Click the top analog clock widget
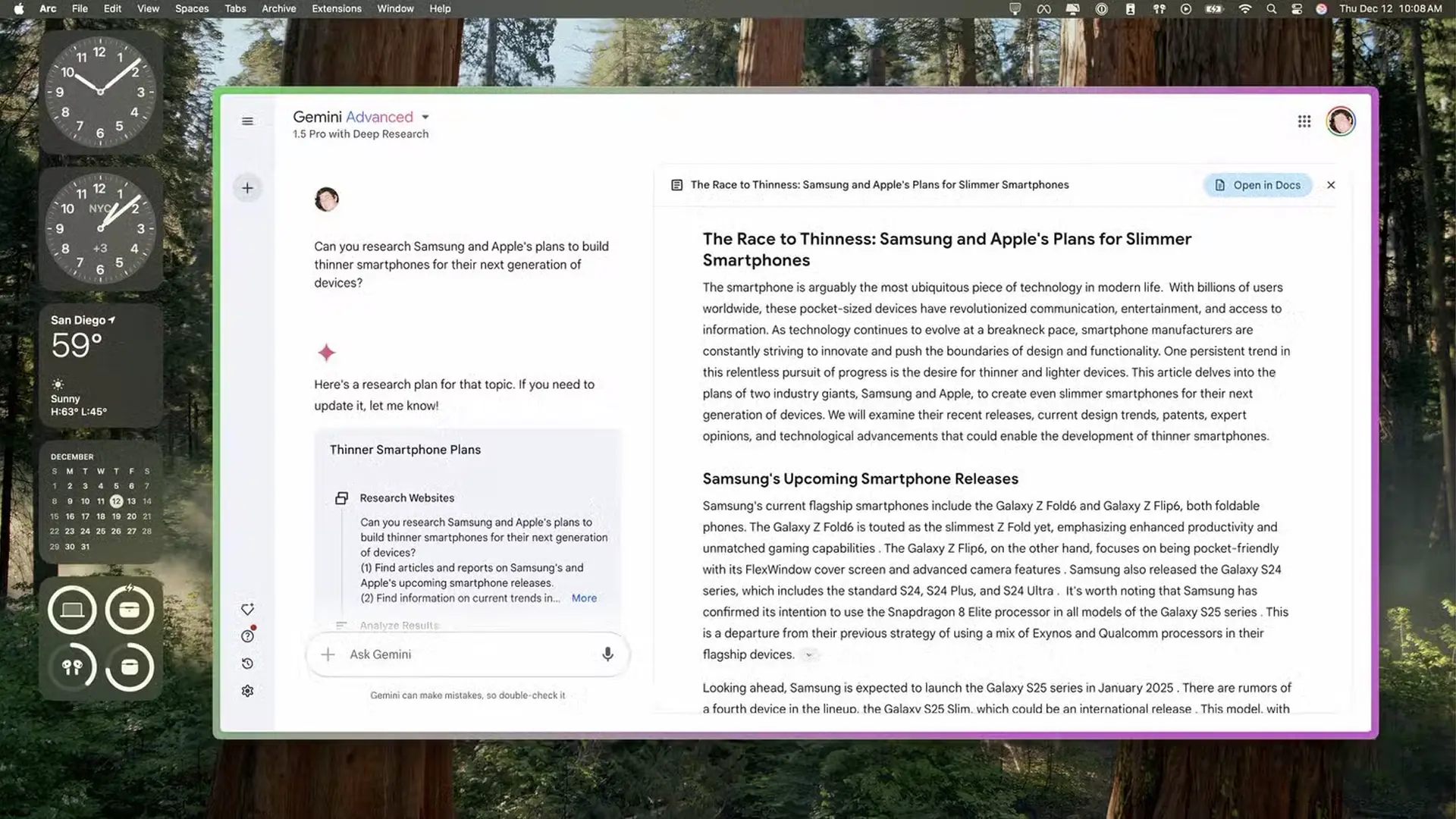This screenshot has width=1456, height=819. click(101, 93)
